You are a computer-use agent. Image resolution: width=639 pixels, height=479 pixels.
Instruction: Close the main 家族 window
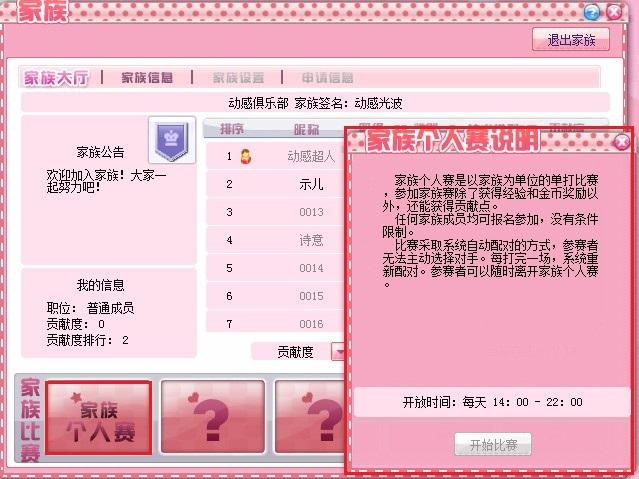614,12
